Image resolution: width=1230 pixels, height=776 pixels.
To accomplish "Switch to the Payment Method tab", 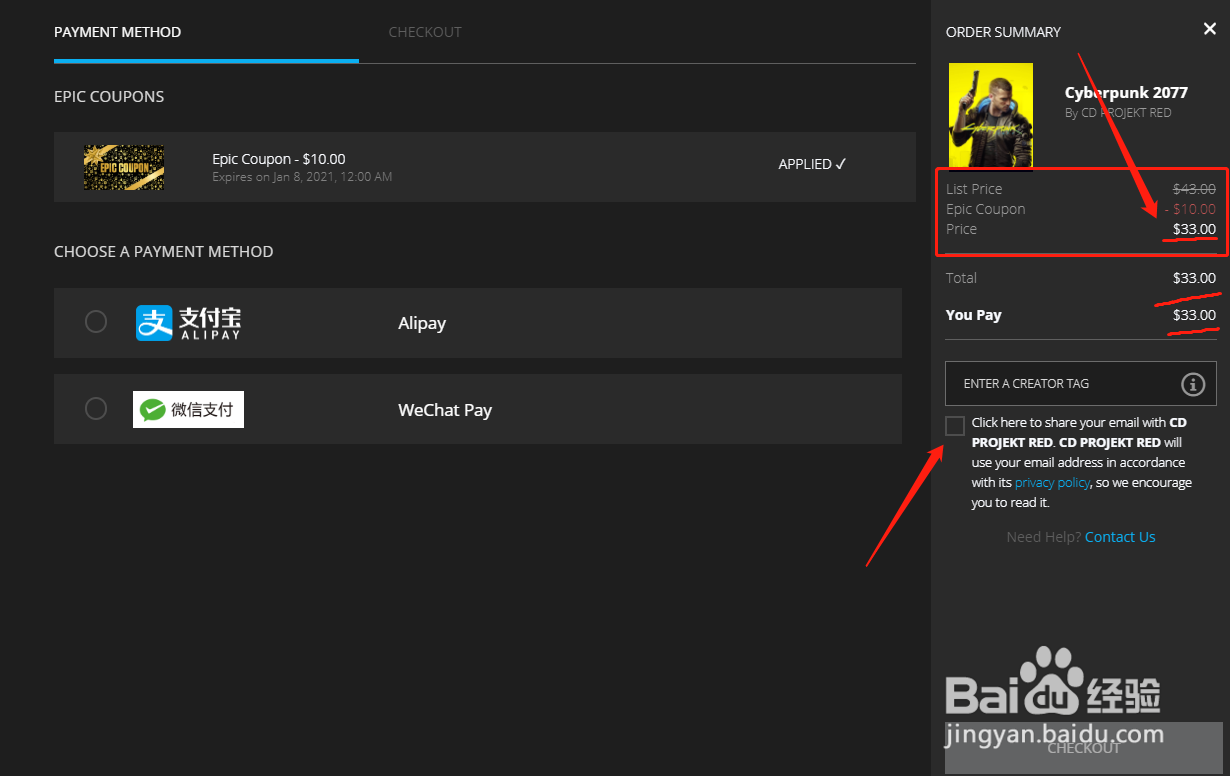I will click(117, 32).
